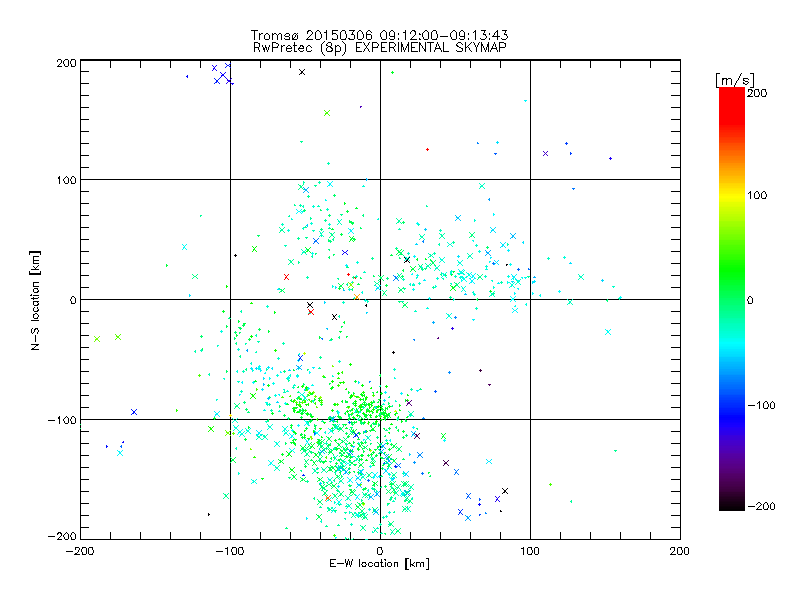800x600 pixels.
Task: Click the "[m/s]" colorbar unit label
Action: tap(735, 80)
